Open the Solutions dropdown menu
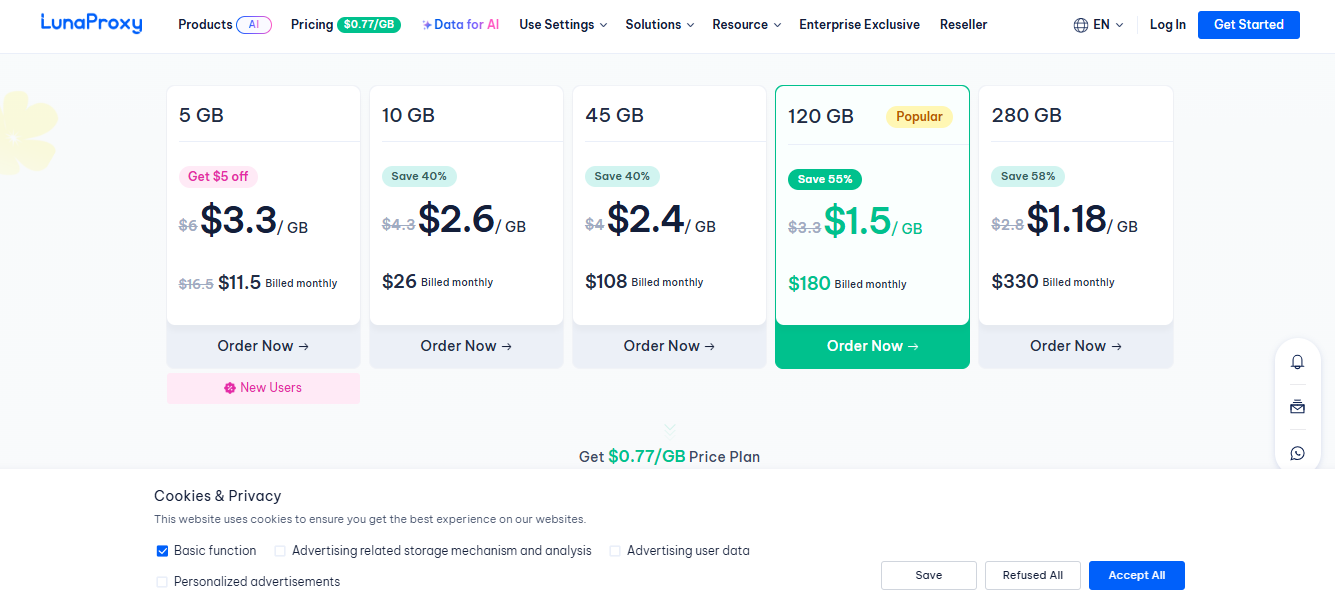 coord(660,25)
